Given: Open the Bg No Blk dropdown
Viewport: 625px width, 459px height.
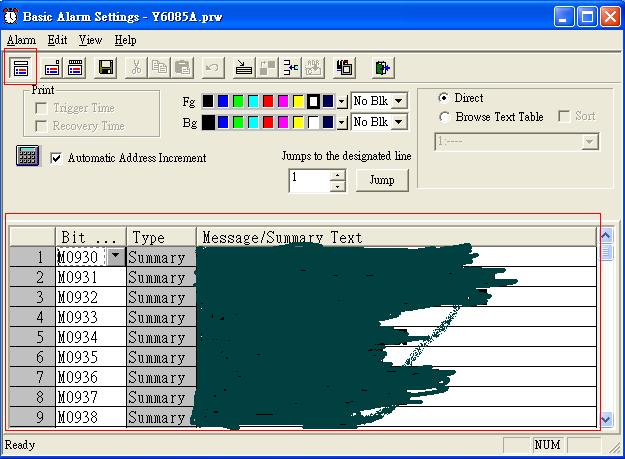Looking at the screenshot, I should [399, 122].
